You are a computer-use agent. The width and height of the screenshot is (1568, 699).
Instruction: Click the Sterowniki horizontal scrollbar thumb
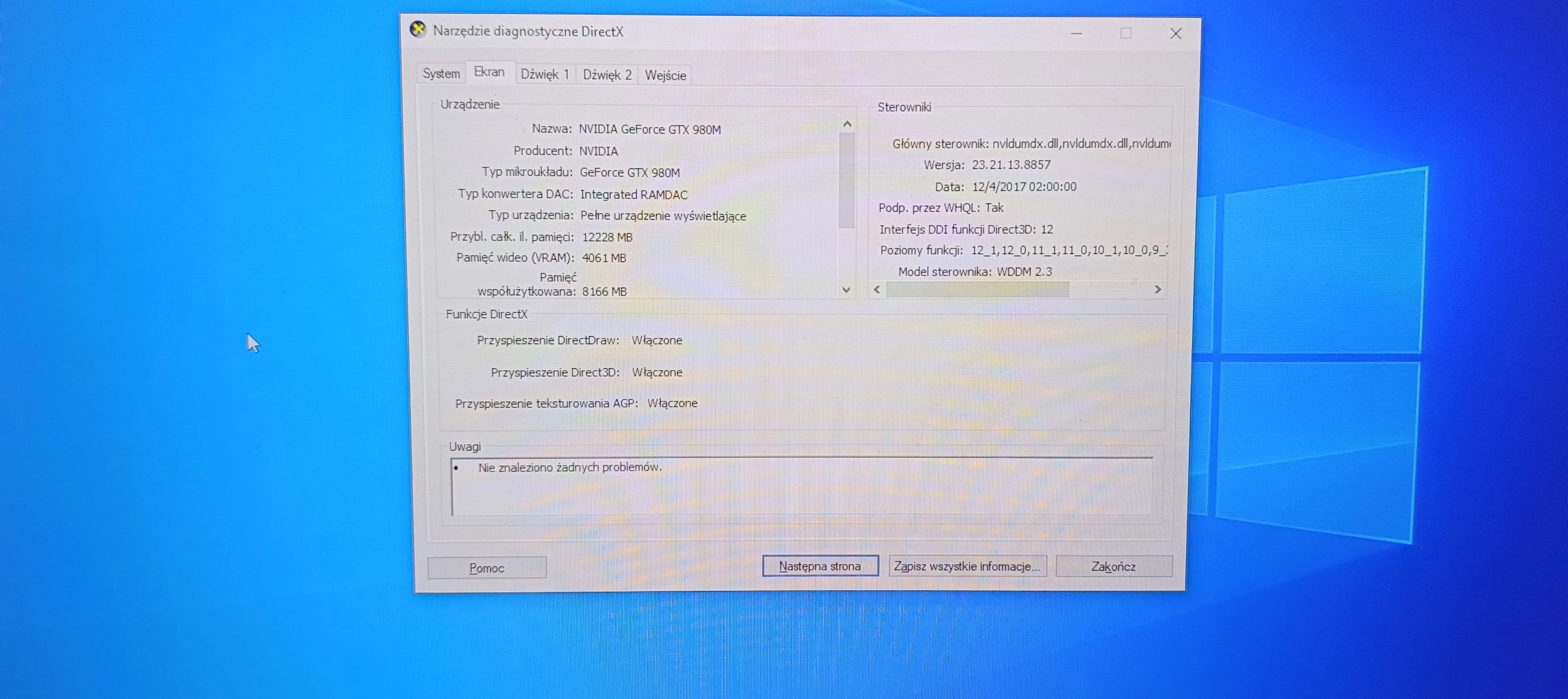(x=978, y=290)
